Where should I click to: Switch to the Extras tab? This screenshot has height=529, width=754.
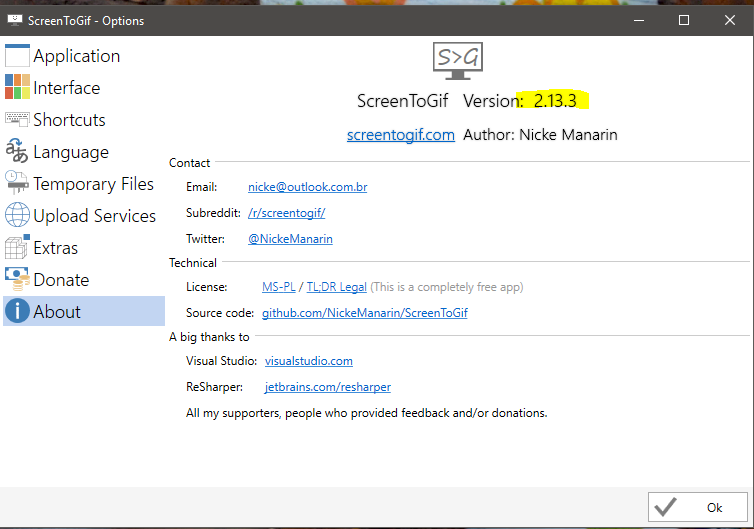[84, 248]
